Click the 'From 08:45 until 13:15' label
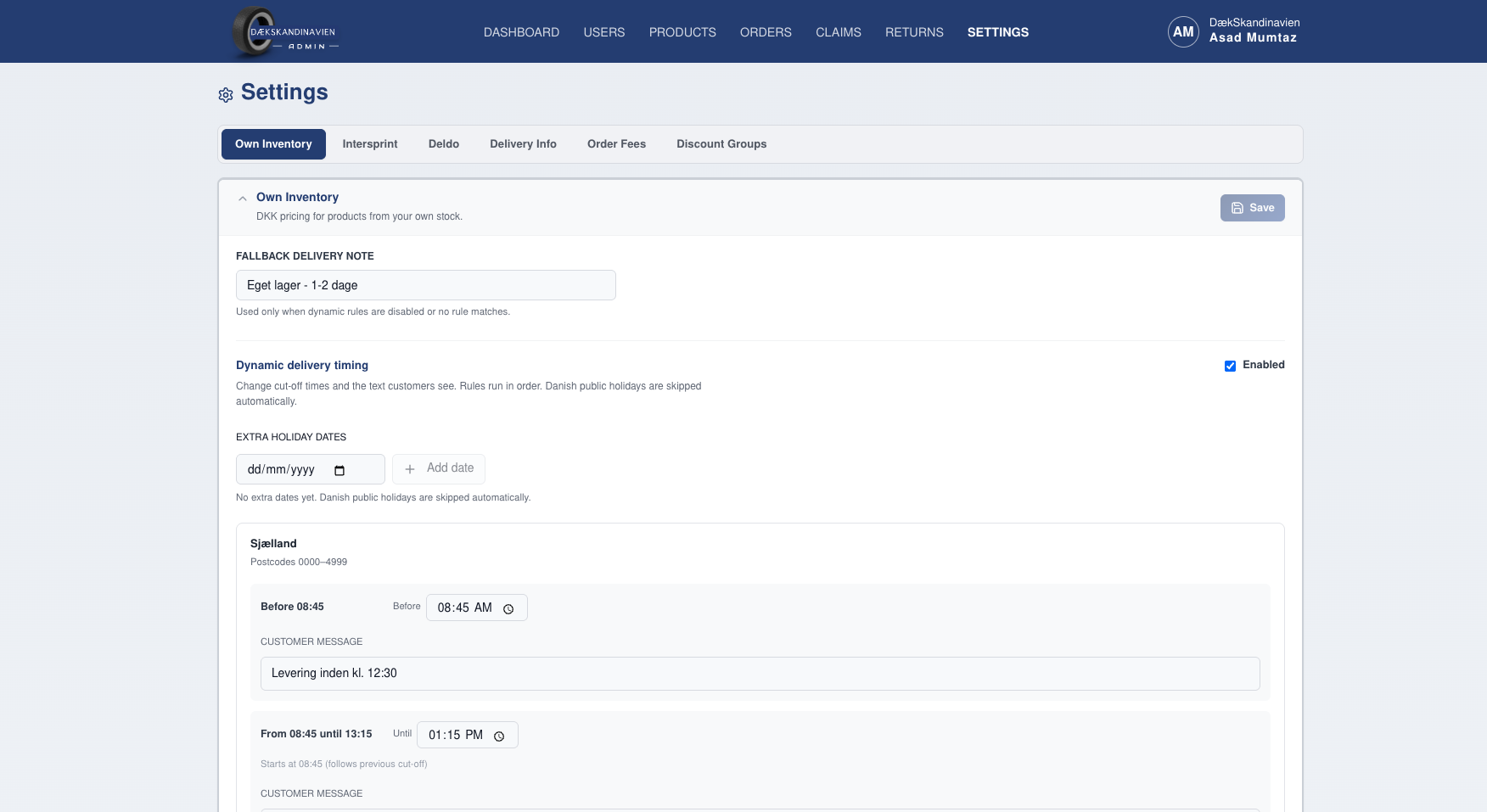The width and height of the screenshot is (1487, 812). point(316,734)
